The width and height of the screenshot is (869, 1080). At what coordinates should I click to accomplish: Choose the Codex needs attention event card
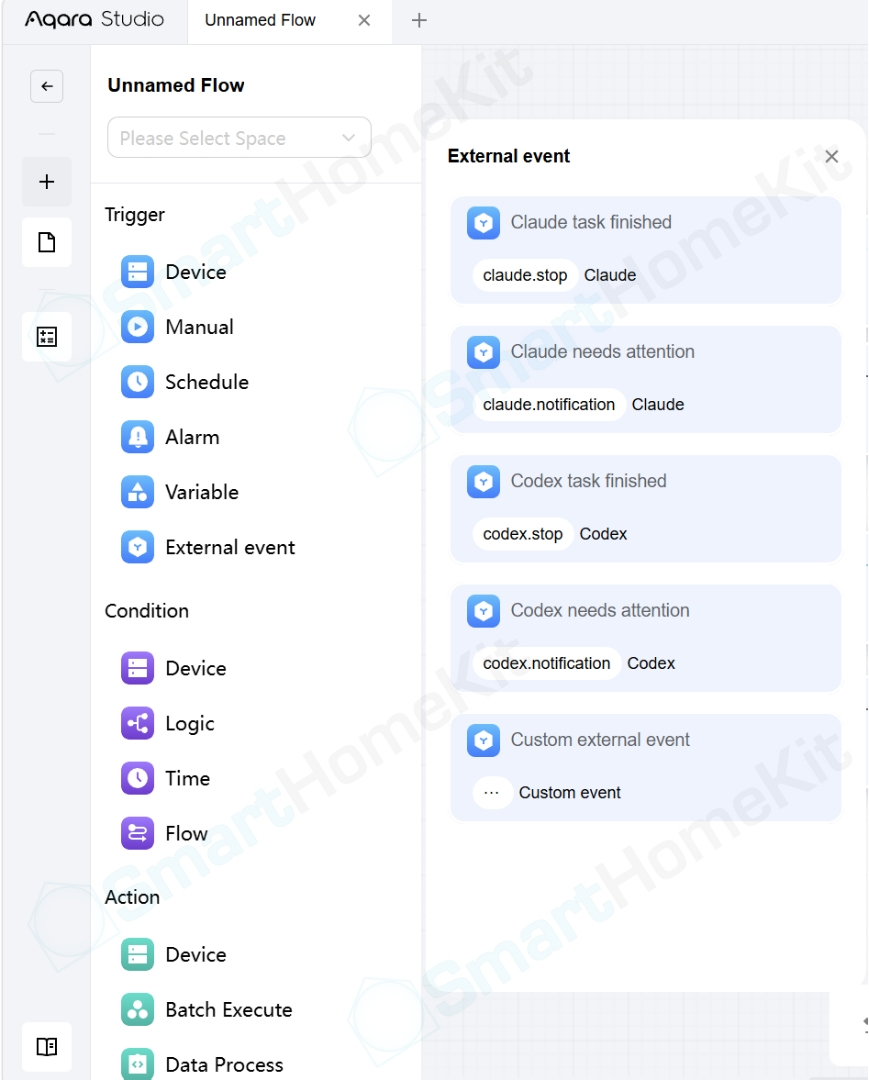tap(646, 638)
